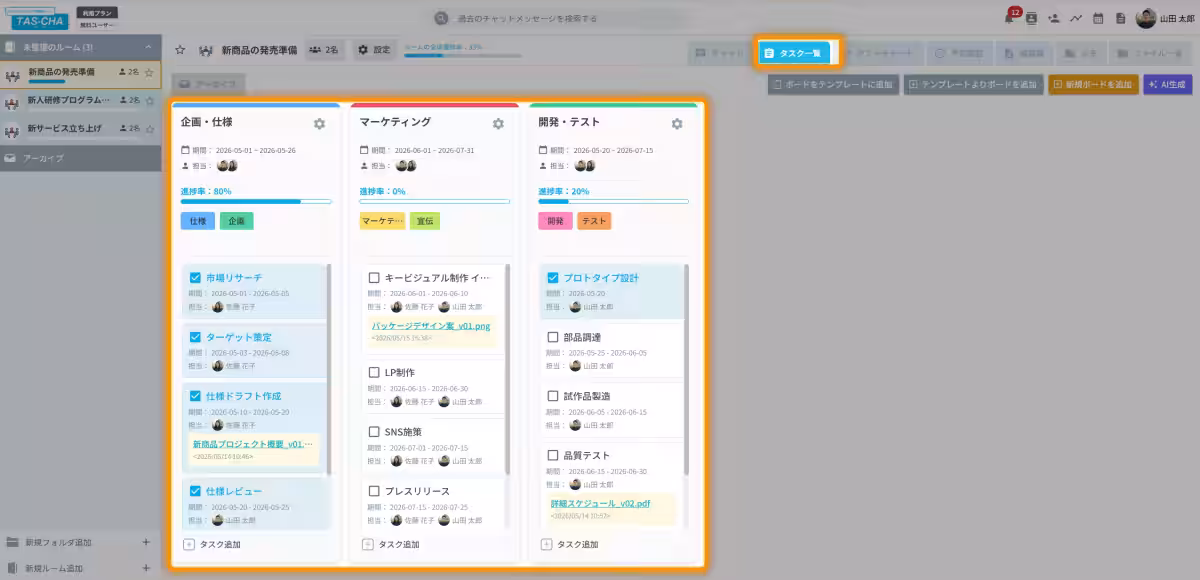The width and height of the screenshot is (1200, 580).
Task: Click the TAS-CHA logo
Action: pos(37,17)
